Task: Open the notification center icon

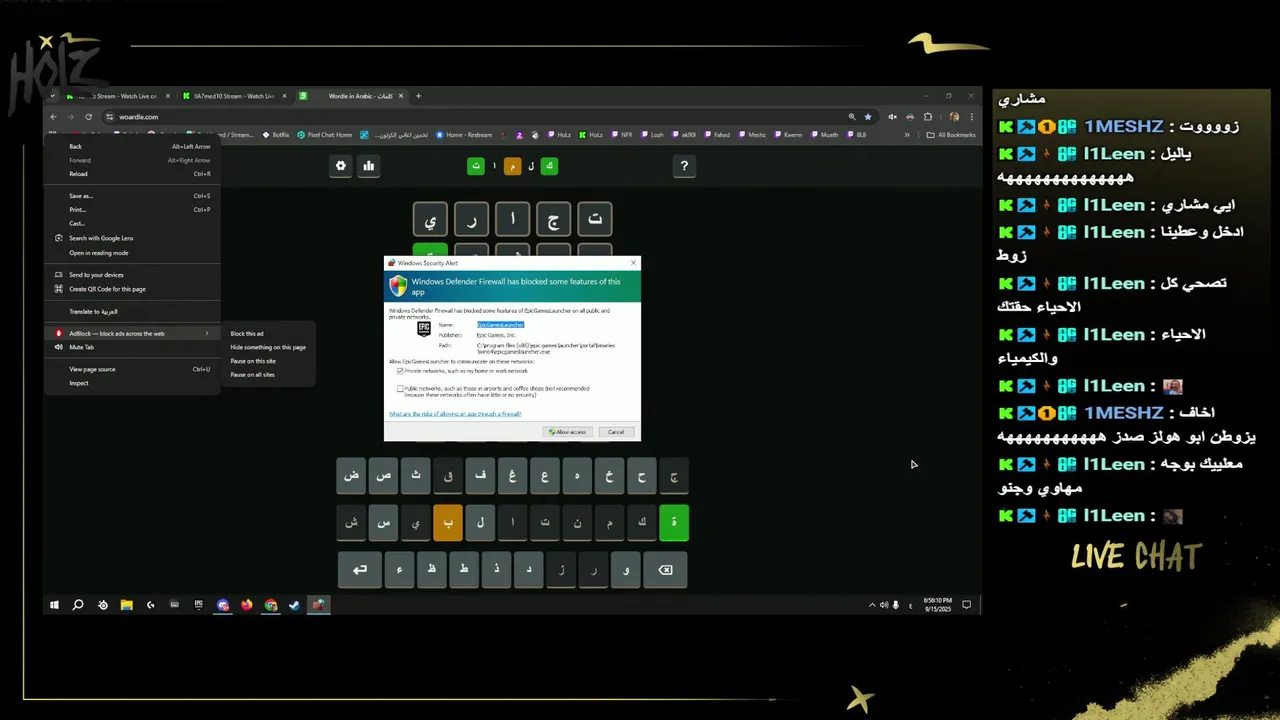Action: (966, 605)
